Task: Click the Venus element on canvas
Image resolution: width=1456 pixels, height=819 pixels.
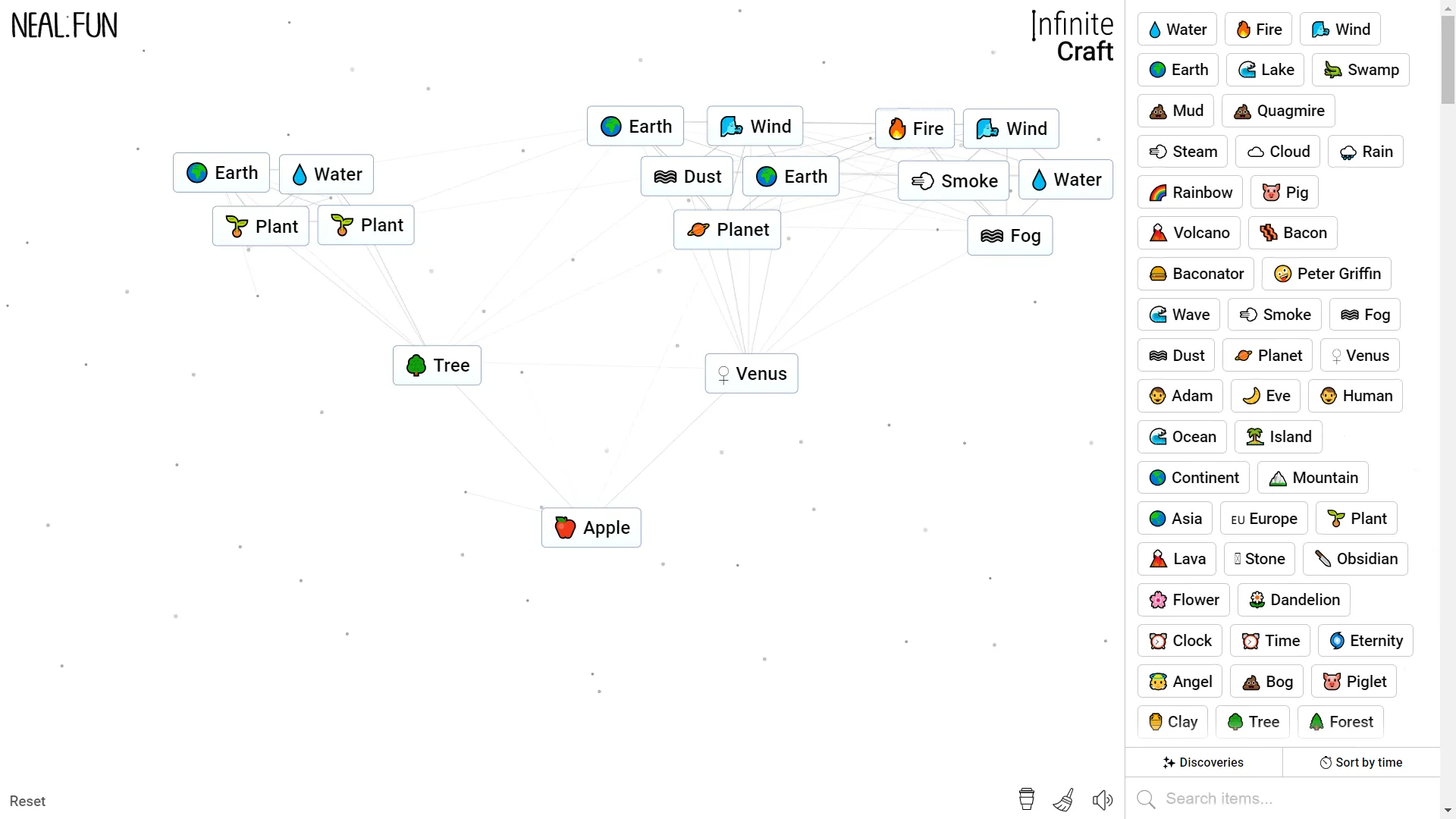Action: click(750, 373)
